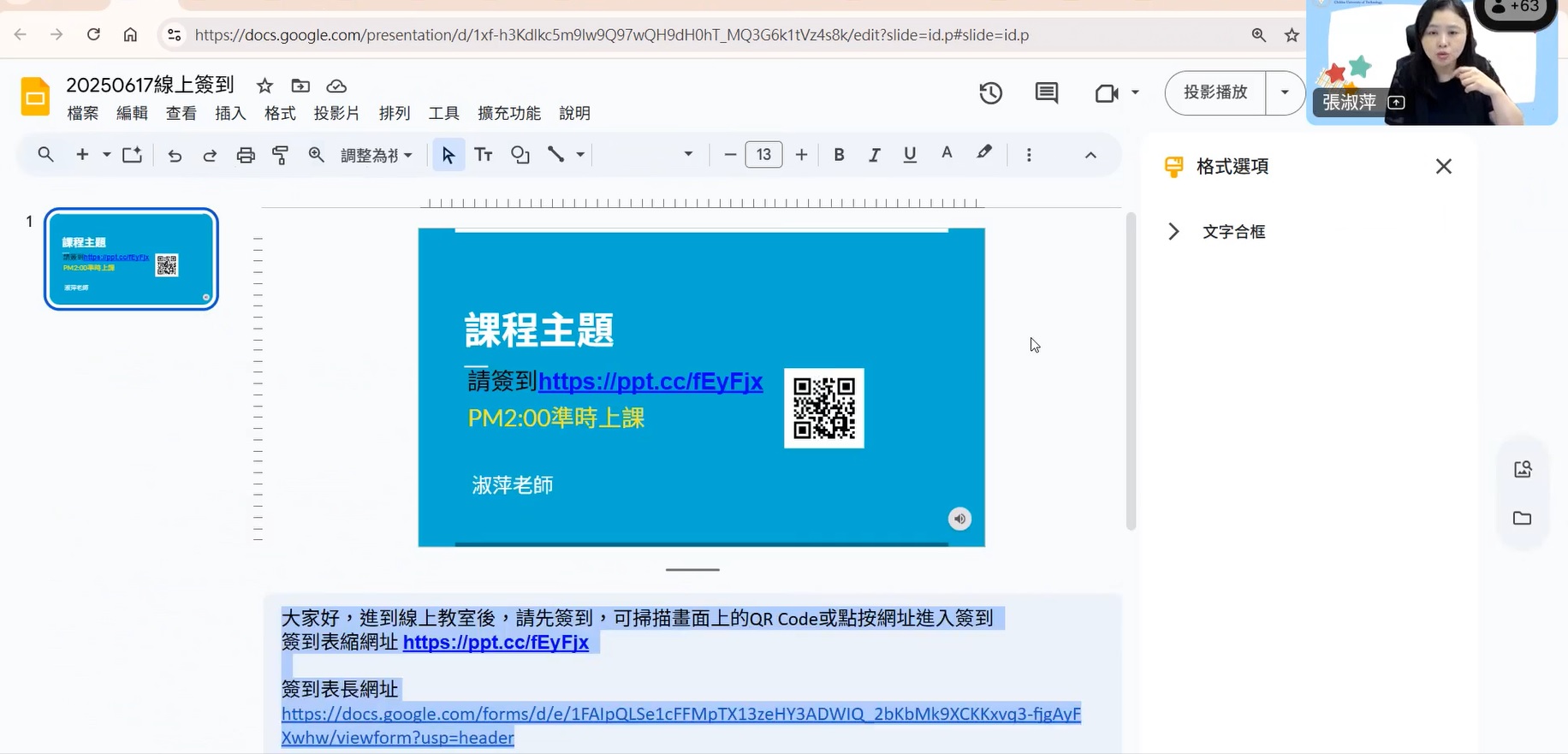Search the menus with magnifier icon
Image resolution: width=1568 pixels, height=754 pixels.
click(45, 155)
